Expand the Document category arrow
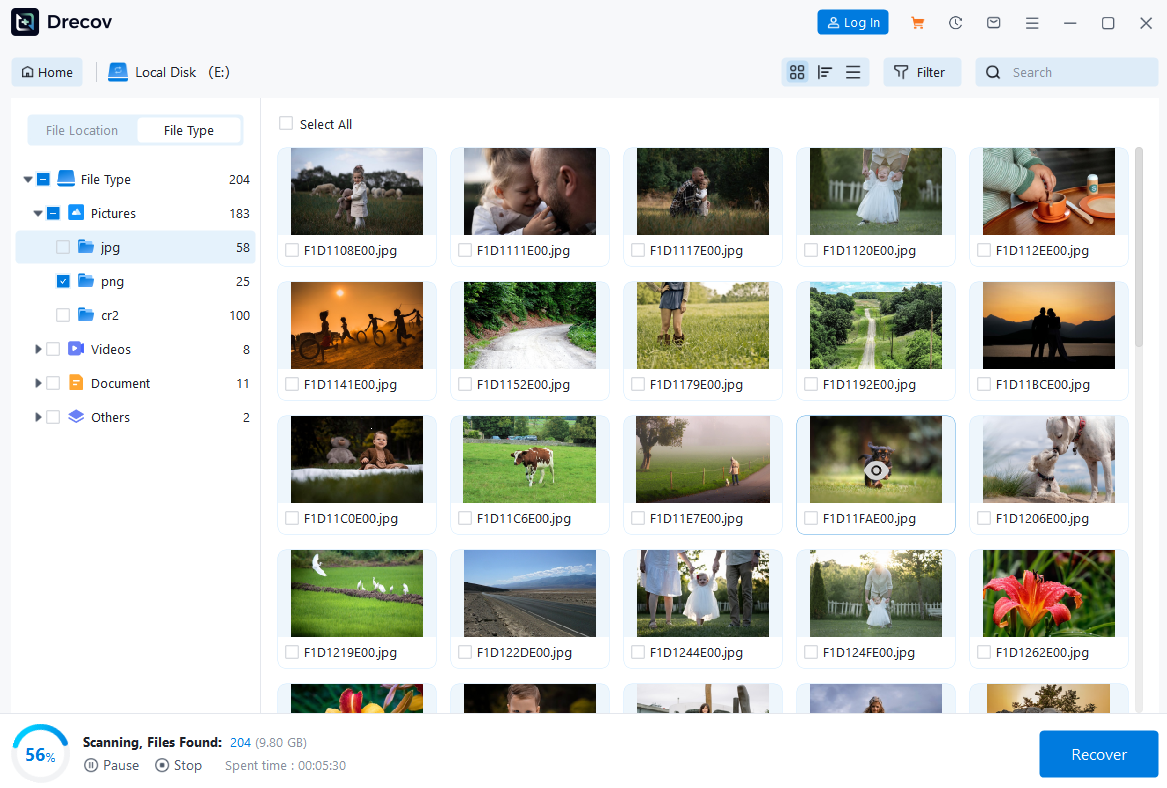The width and height of the screenshot is (1167, 788). tap(39, 384)
